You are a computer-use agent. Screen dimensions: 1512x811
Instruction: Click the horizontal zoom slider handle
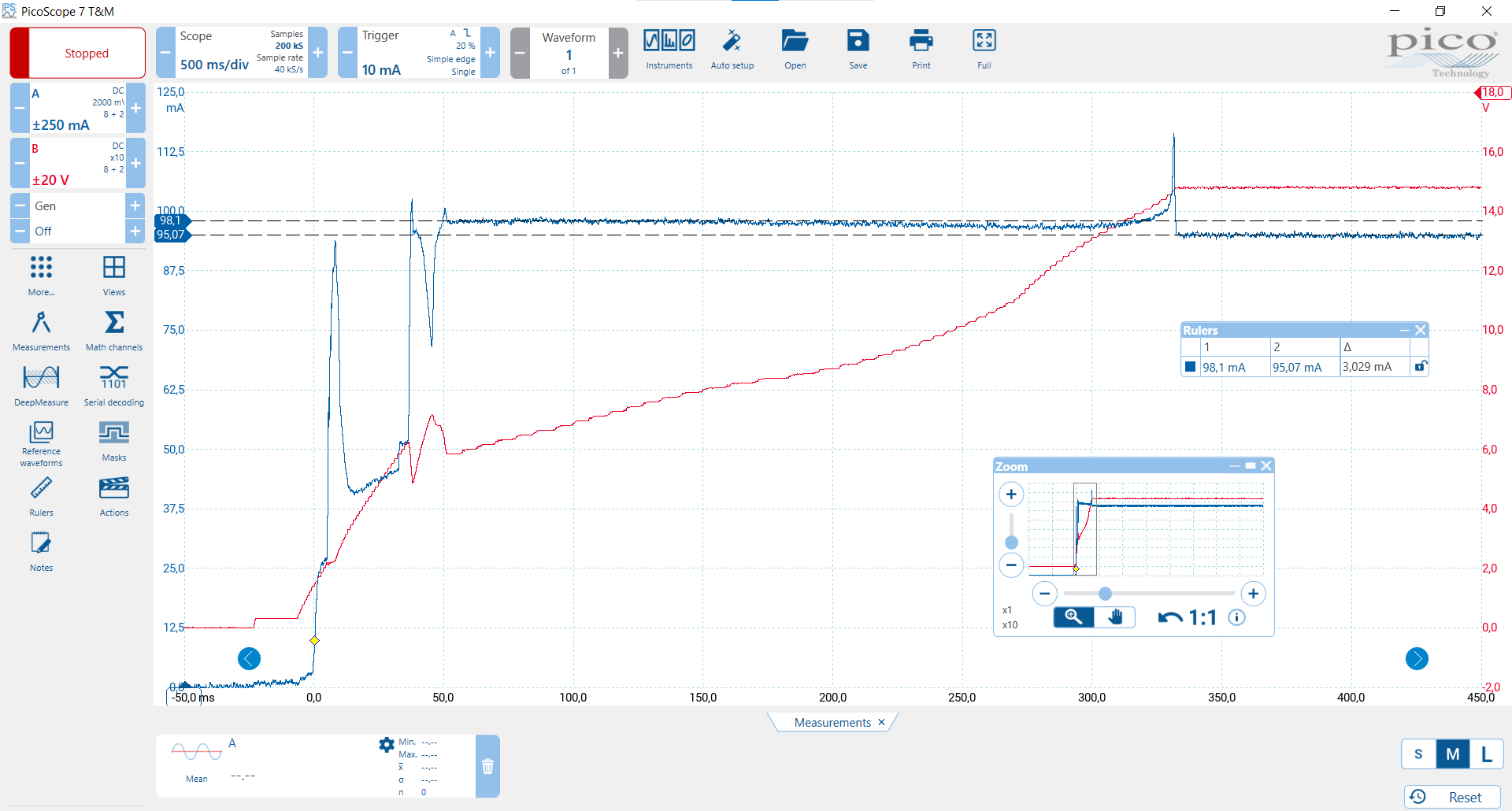pyautogui.click(x=1105, y=594)
